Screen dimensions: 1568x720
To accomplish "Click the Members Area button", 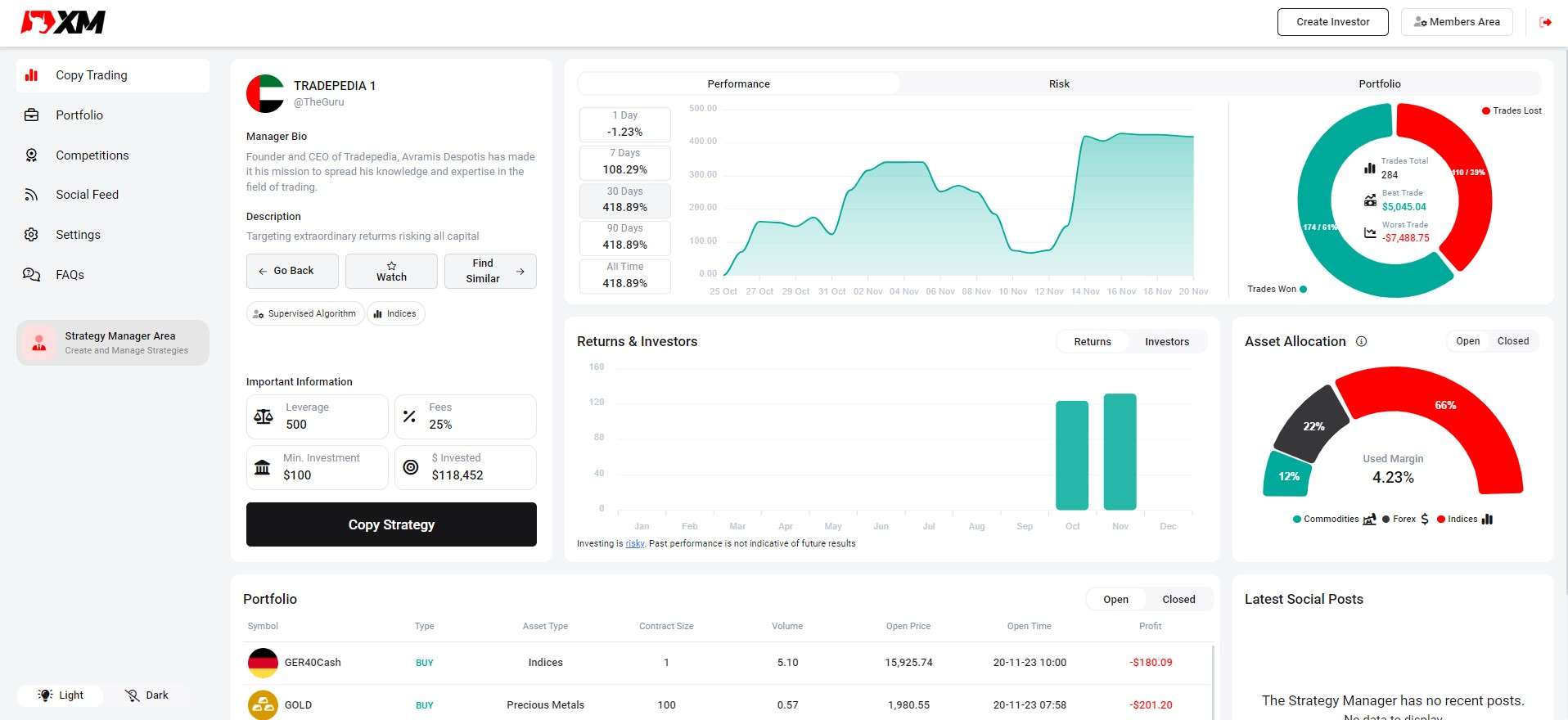I will 1457,22.
